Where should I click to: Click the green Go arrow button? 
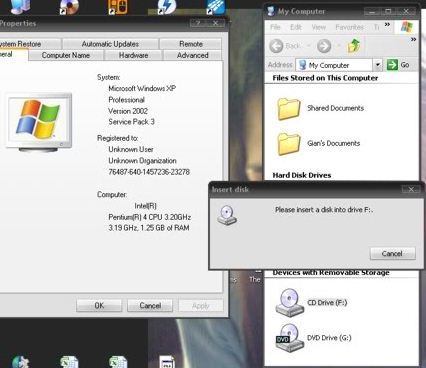(392, 65)
